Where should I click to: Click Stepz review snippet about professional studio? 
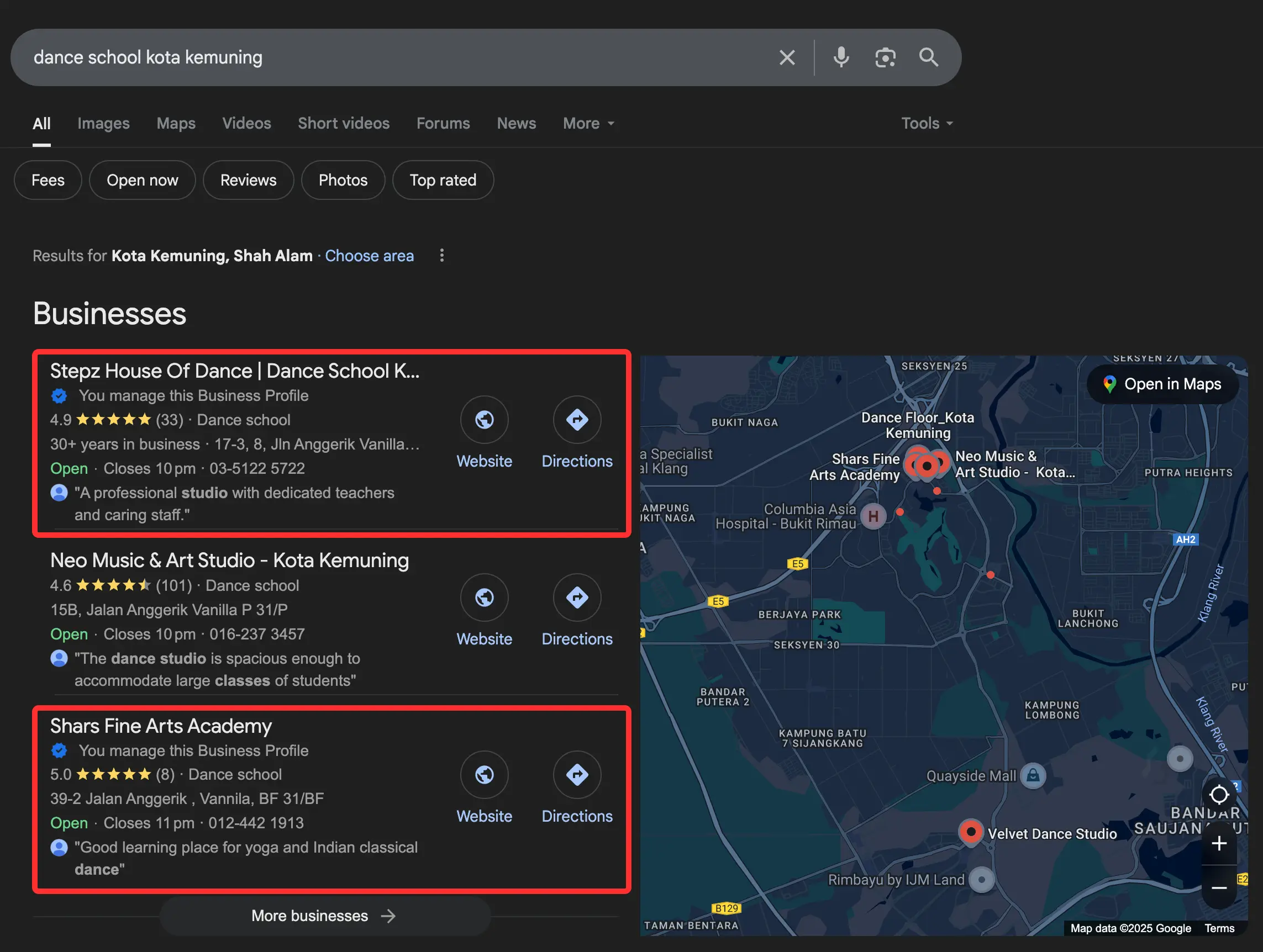coord(234,504)
